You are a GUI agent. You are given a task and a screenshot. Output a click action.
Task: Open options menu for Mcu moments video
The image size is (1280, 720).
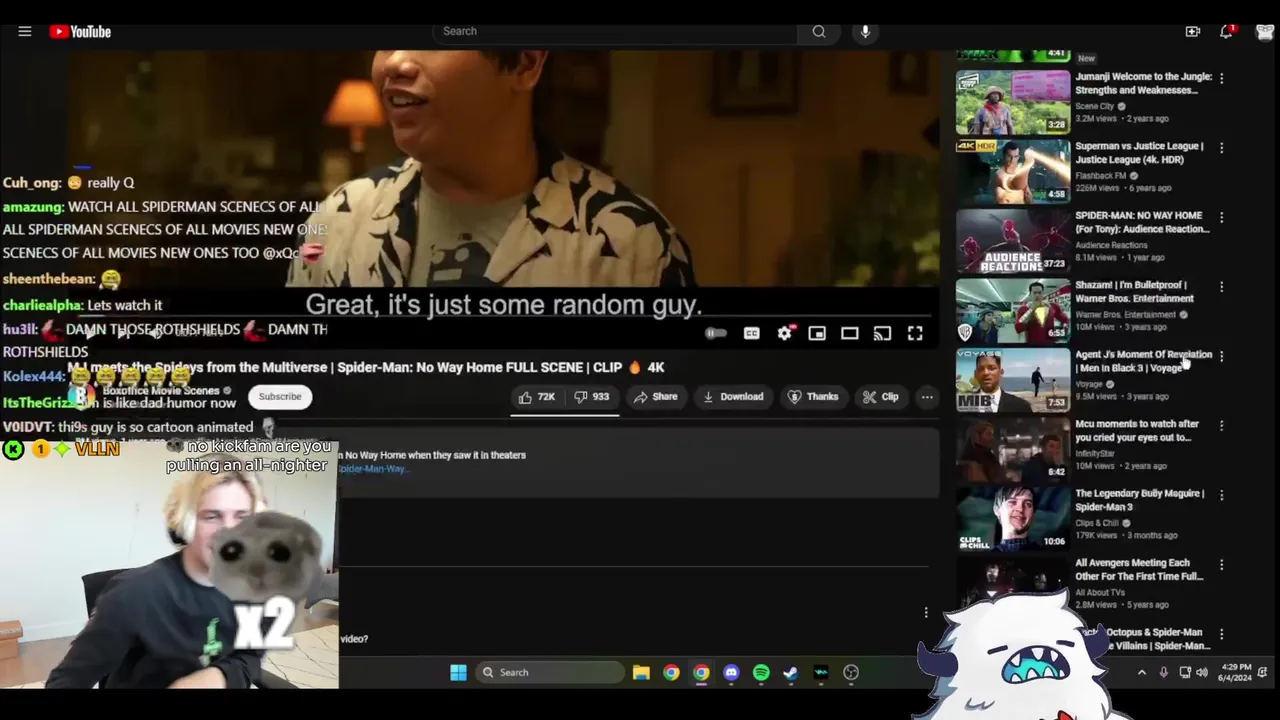point(1221,425)
